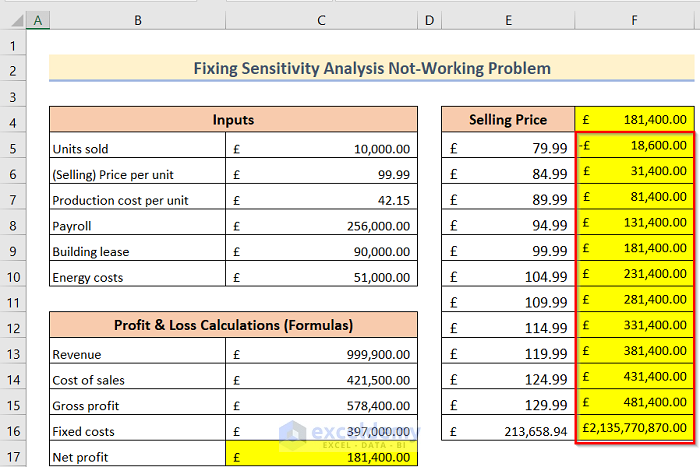
Task: Select the negative 18,600.00 result cell
Action: pyautogui.click(x=634, y=146)
